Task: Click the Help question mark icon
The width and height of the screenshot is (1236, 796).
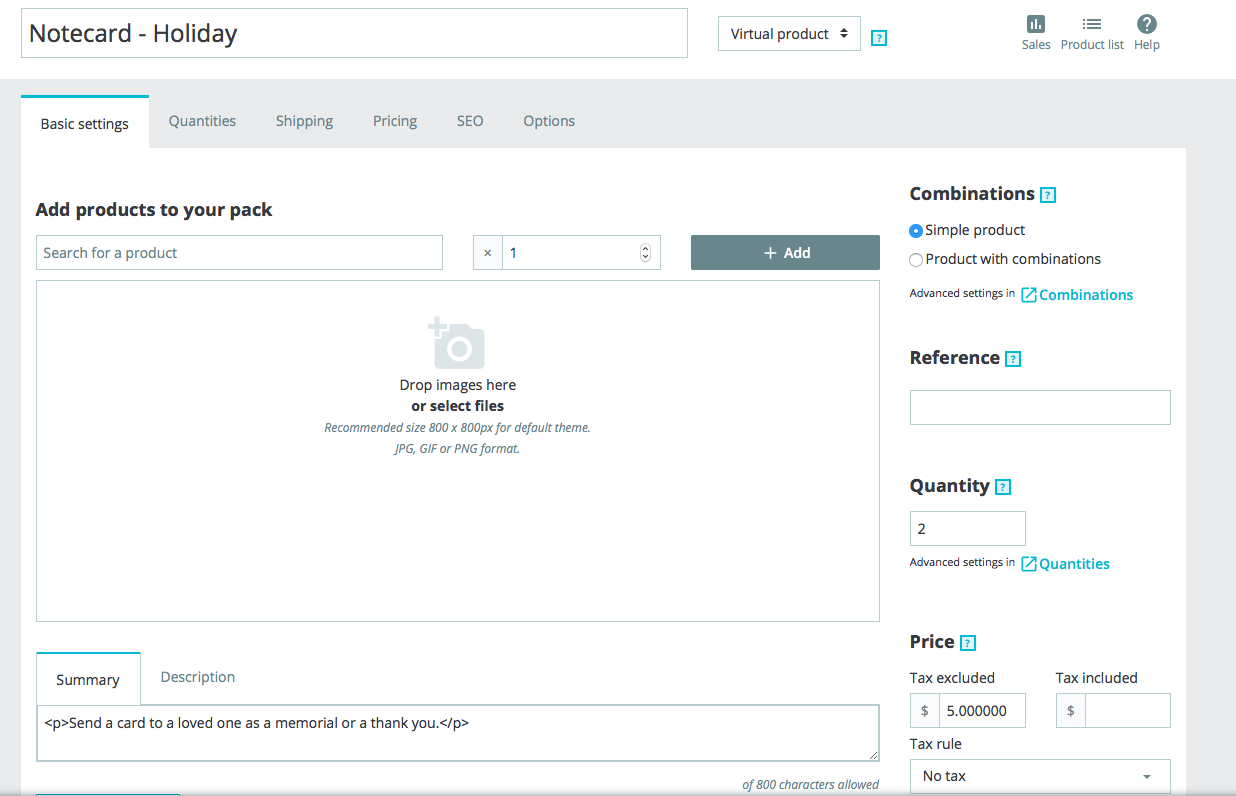Action: point(1147,25)
